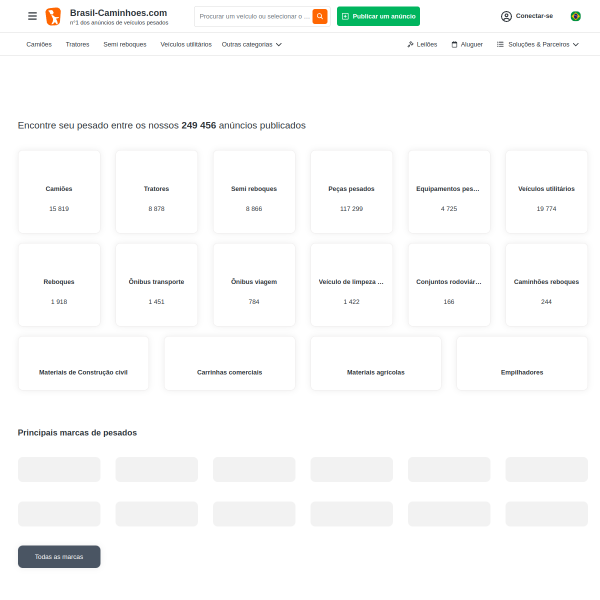Open the Peças pesados category card

tap(351, 192)
